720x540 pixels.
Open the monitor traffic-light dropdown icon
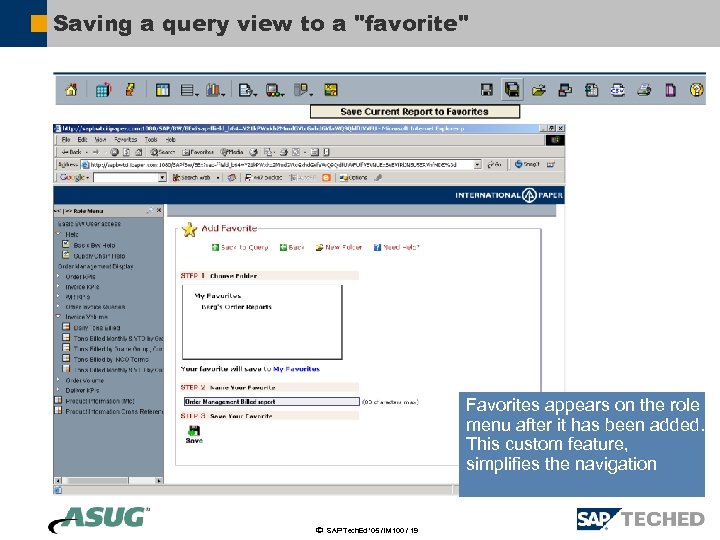click(275, 90)
